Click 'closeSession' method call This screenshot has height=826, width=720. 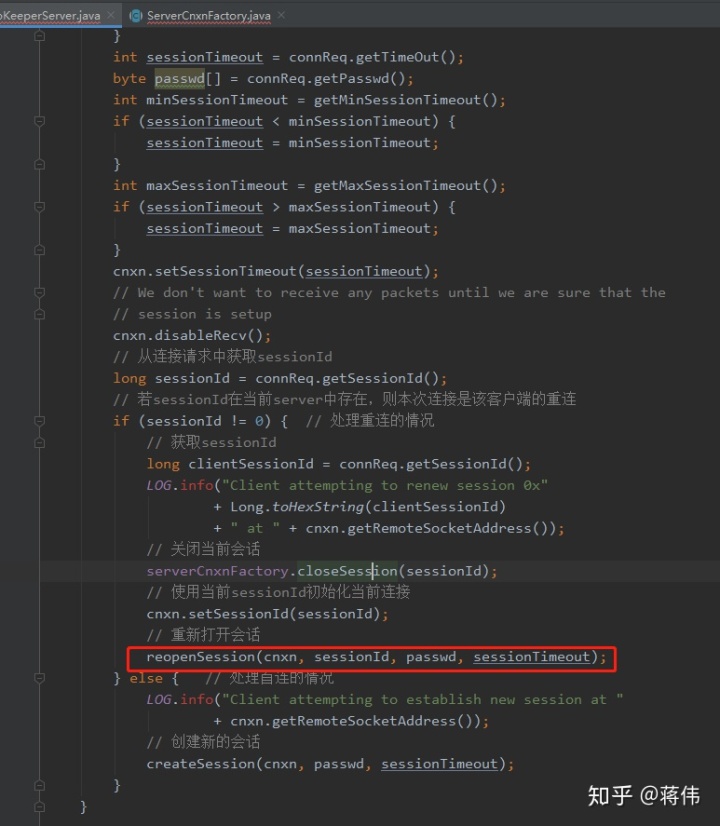point(347,571)
